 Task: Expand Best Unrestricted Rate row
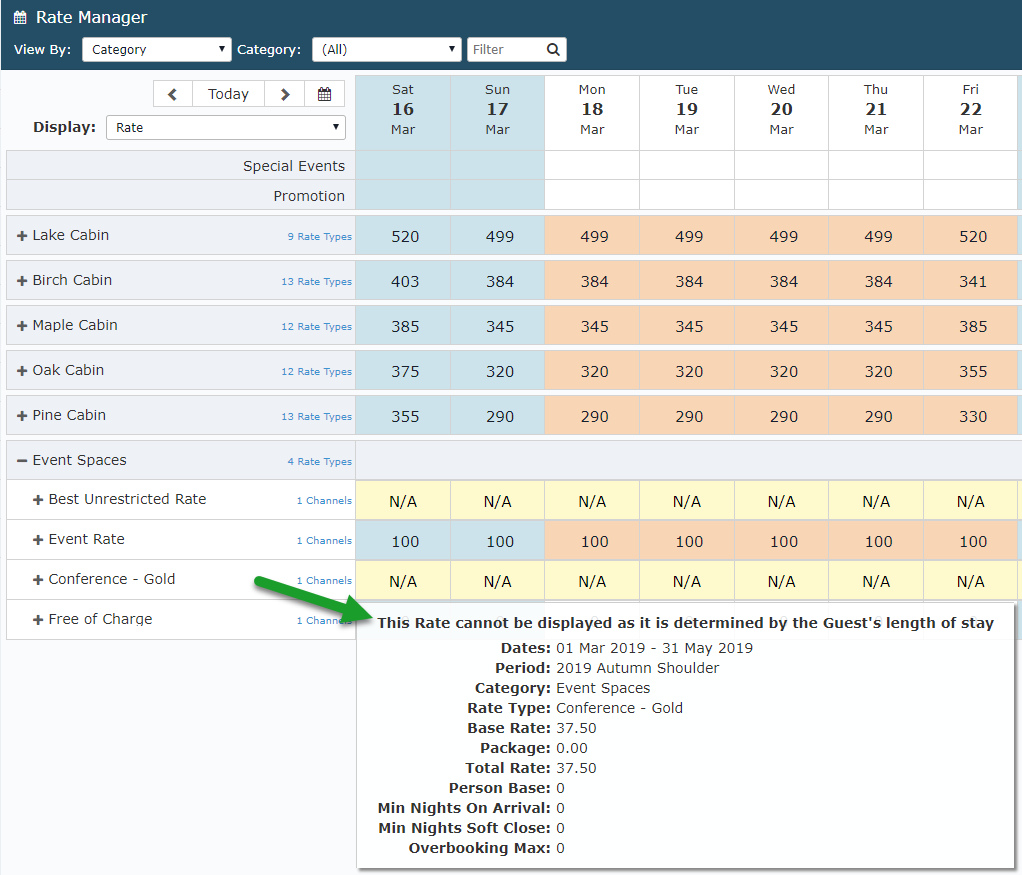(x=38, y=500)
